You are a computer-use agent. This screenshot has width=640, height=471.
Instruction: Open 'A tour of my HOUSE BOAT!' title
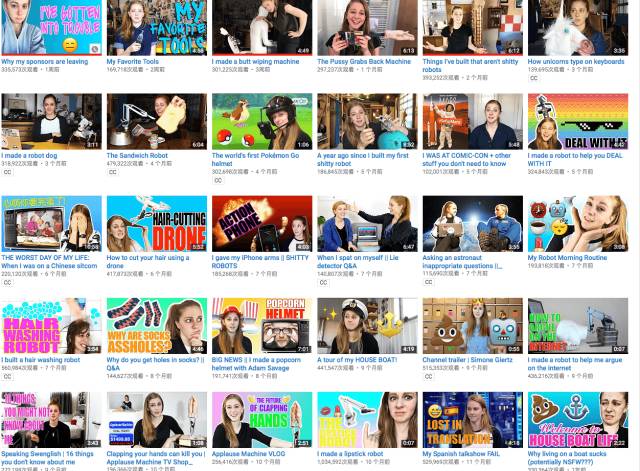point(357,360)
